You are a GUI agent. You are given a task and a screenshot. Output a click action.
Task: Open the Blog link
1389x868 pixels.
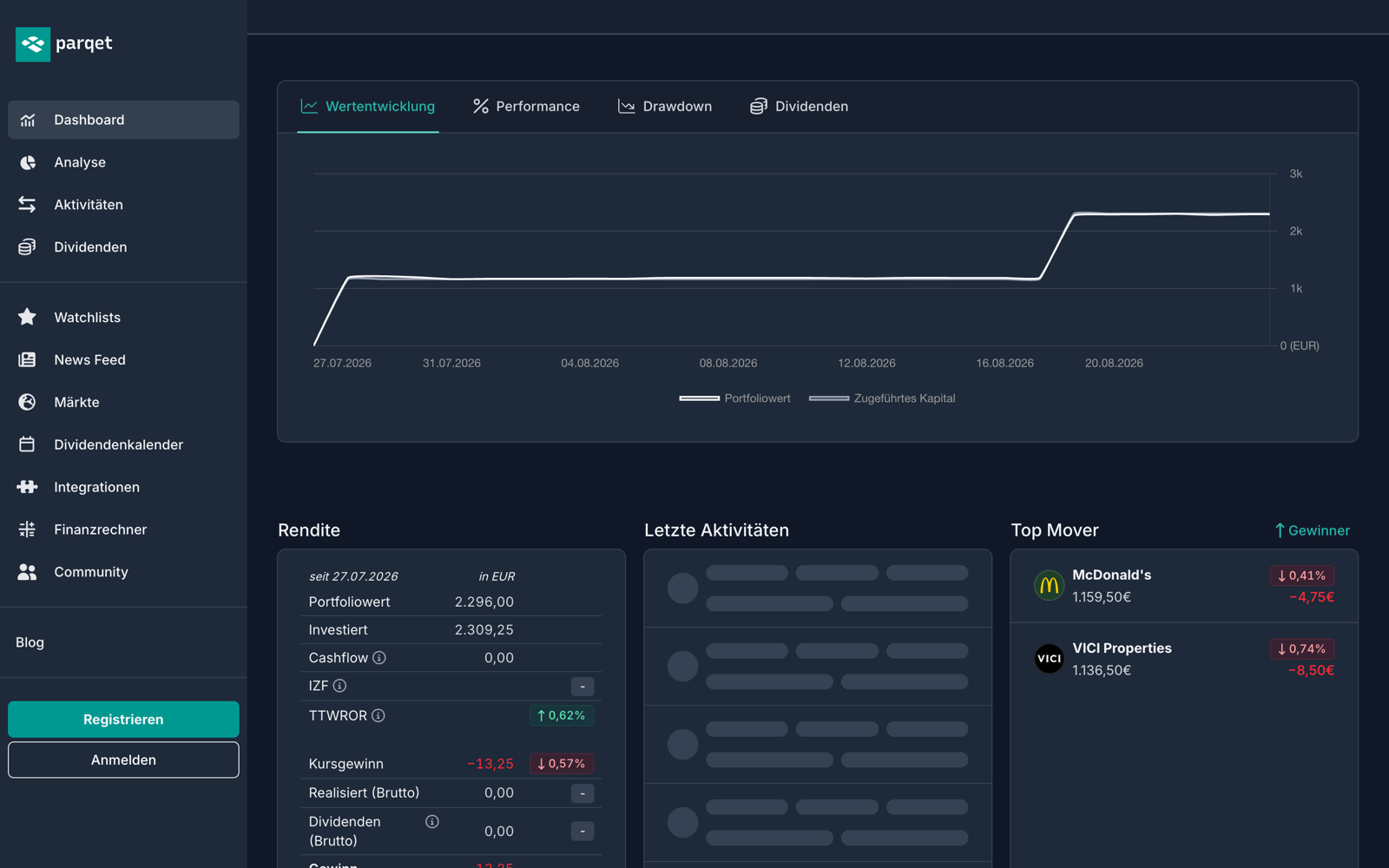(x=30, y=642)
